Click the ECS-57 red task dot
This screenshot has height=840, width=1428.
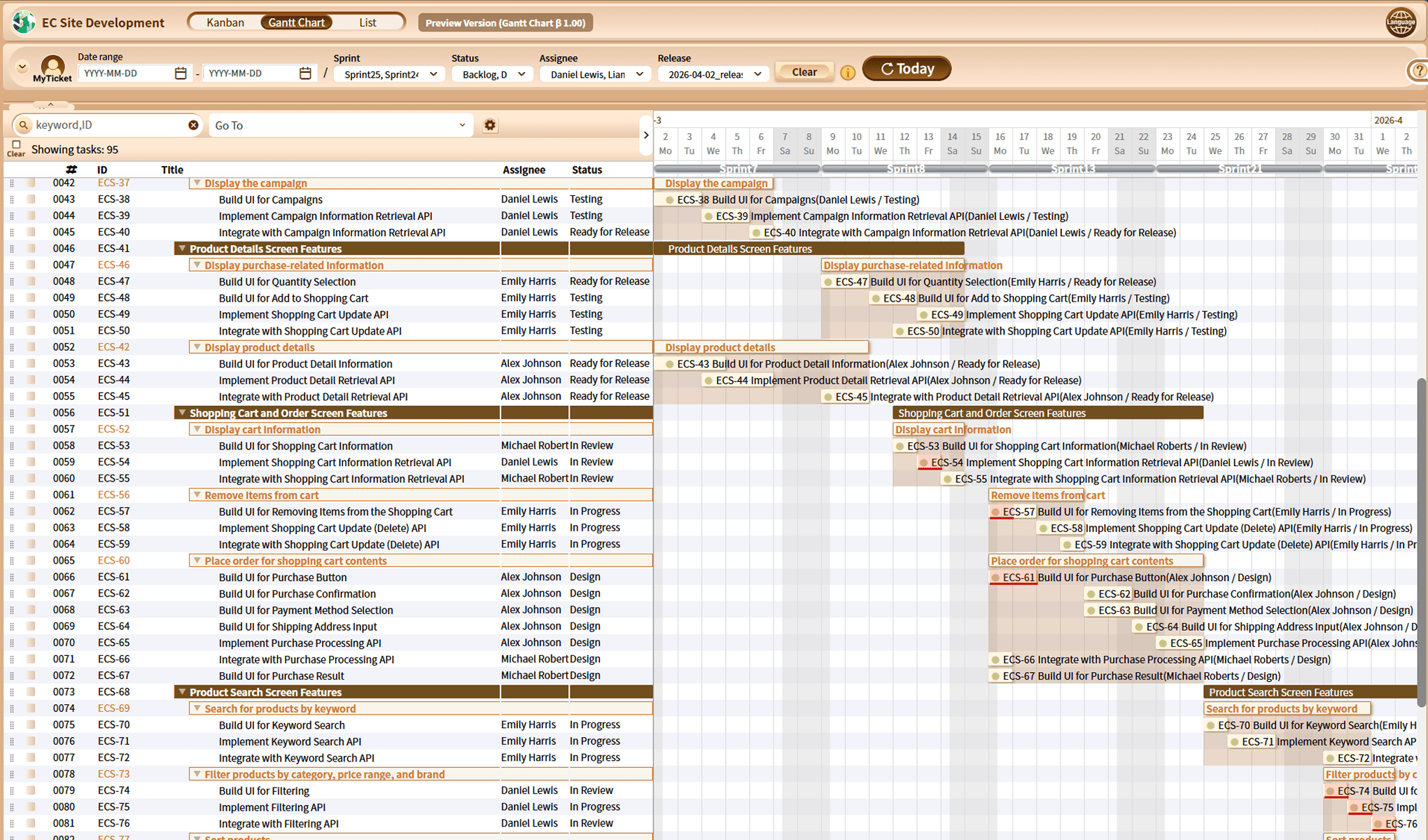[x=995, y=512]
